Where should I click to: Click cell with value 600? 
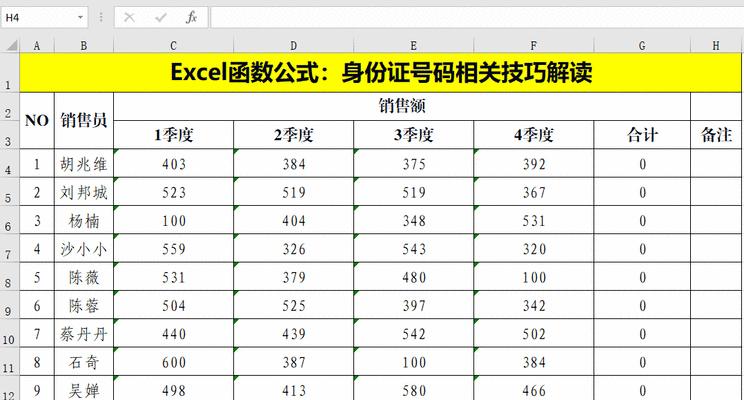[x=173, y=362]
